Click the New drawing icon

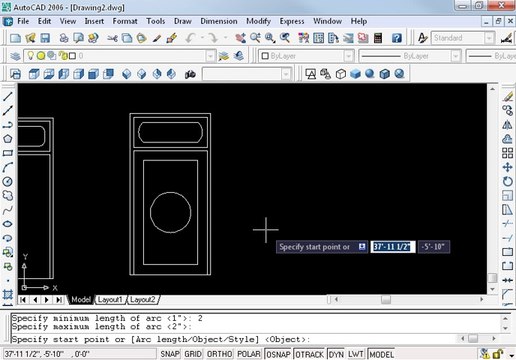click(x=15, y=38)
